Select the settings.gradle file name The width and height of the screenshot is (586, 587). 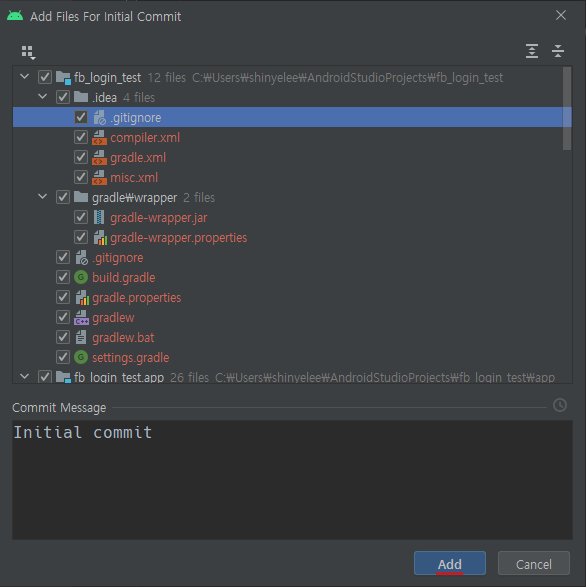131,358
